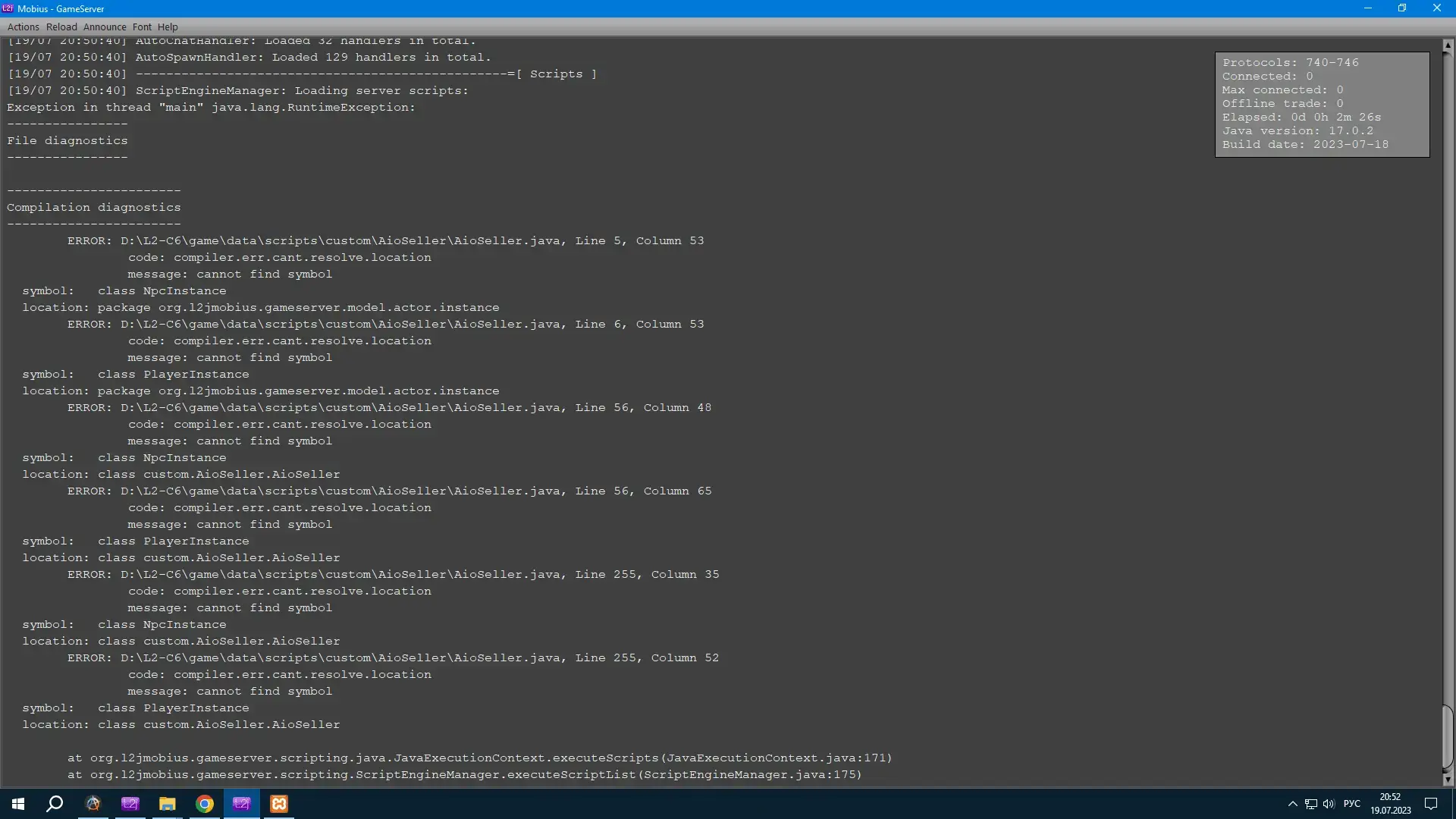The height and width of the screenshot is (819, 1456).
Task: Click the 'Max connected: 0' line
Action: (x=1282, y=90)
